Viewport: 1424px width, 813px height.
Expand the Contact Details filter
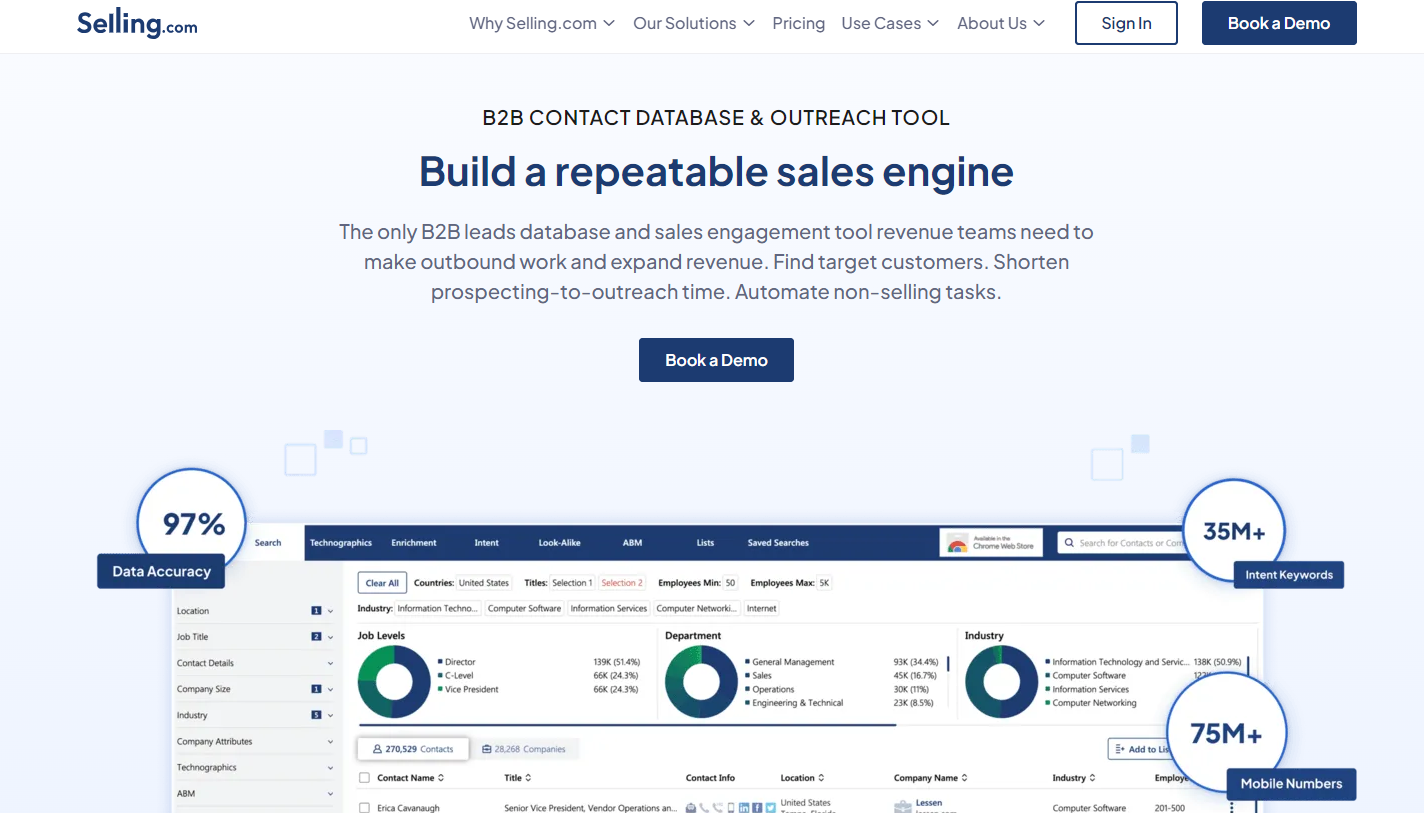255,663
